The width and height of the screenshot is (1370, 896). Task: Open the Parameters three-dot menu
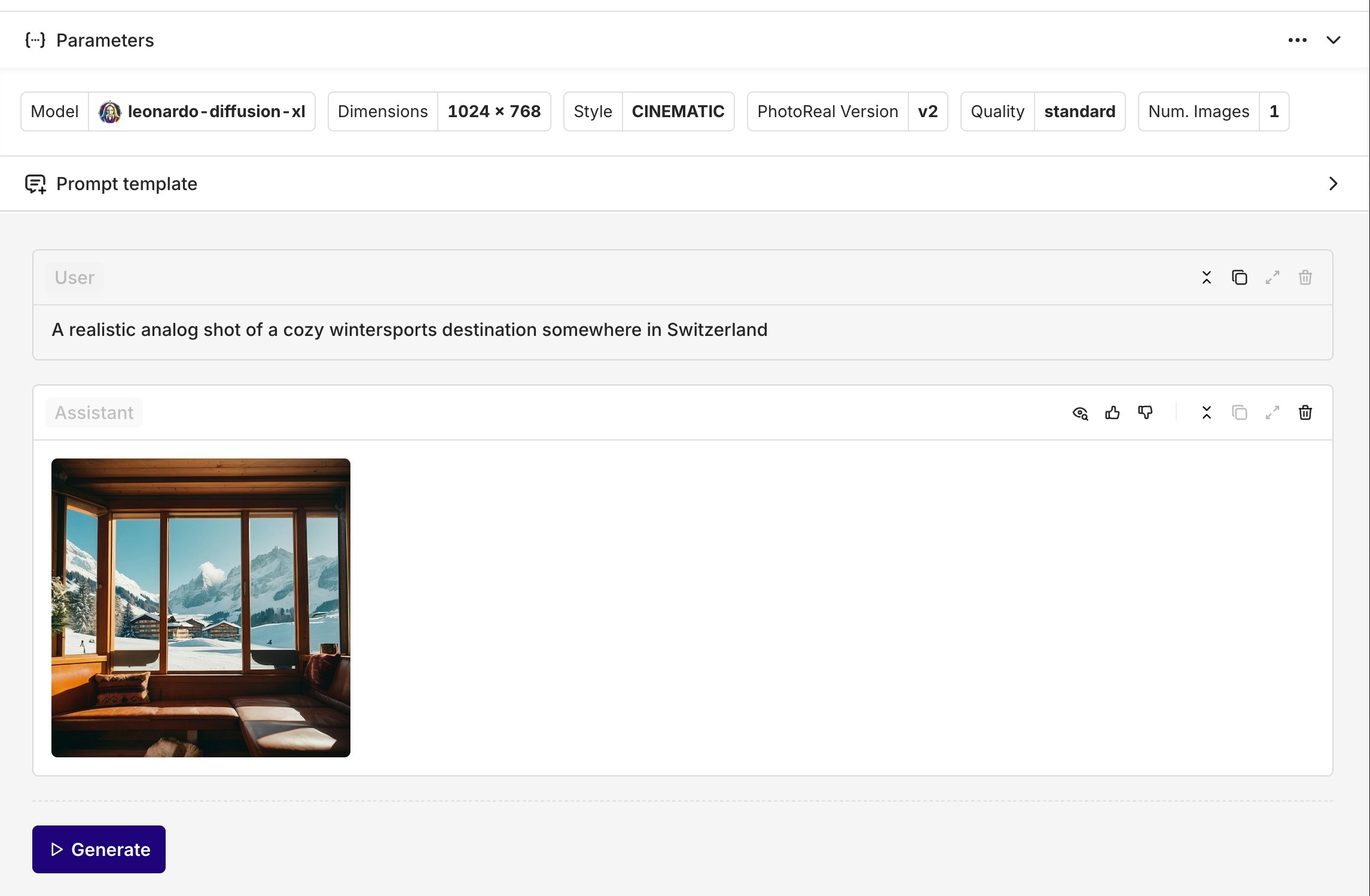pos(1297,40)
